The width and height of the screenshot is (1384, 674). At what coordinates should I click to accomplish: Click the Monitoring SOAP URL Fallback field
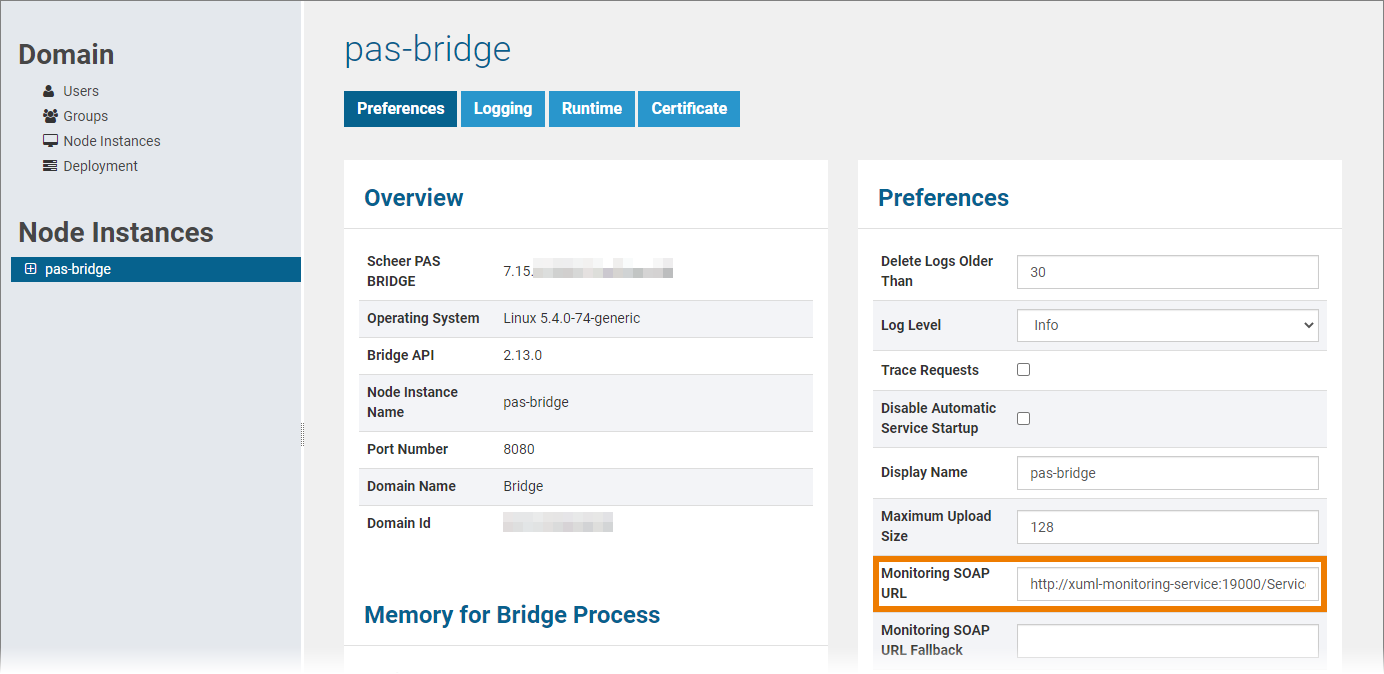click(x=1167, y=640)
